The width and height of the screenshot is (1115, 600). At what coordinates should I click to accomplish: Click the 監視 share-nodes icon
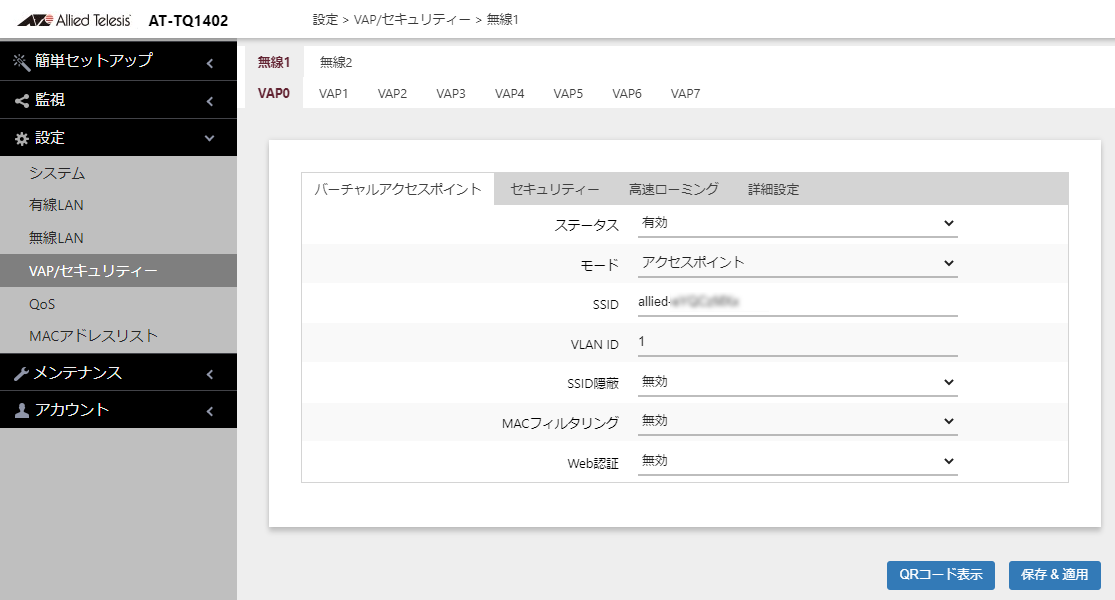22,101
